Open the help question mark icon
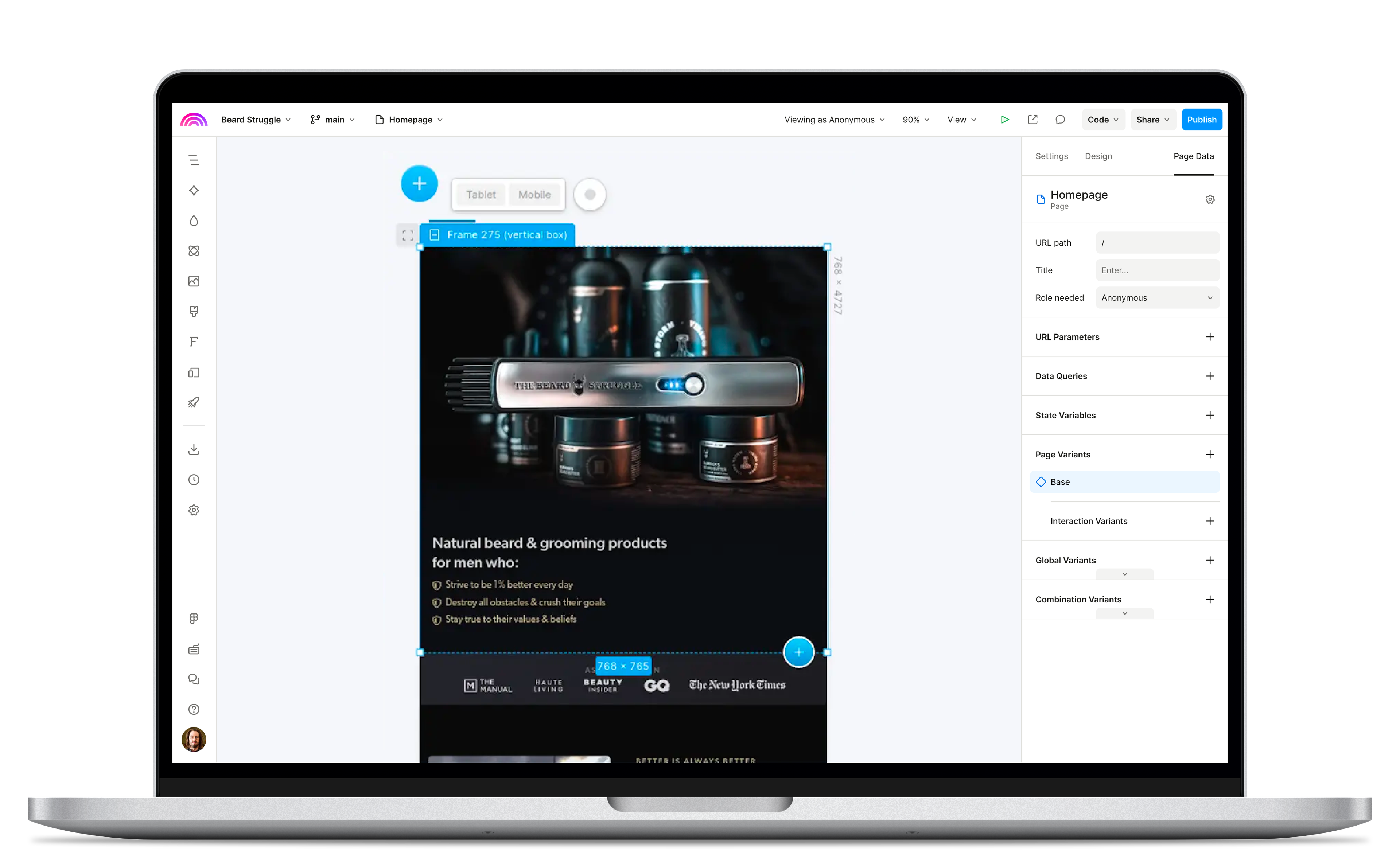Screen dimensions: 1400x866 click(x=194, y=709)
